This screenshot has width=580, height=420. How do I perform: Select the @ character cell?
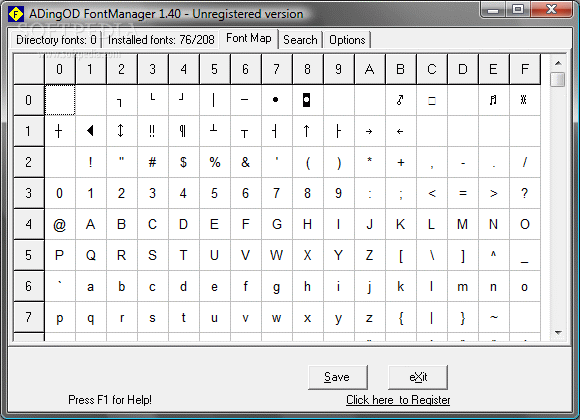(x=60, y=224)
